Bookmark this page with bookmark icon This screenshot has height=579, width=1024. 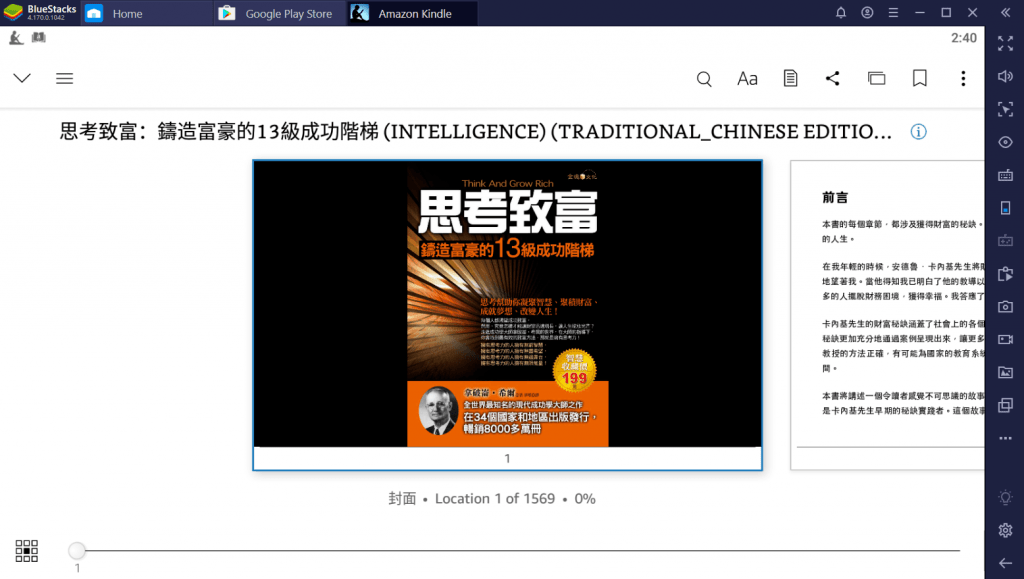920,79
